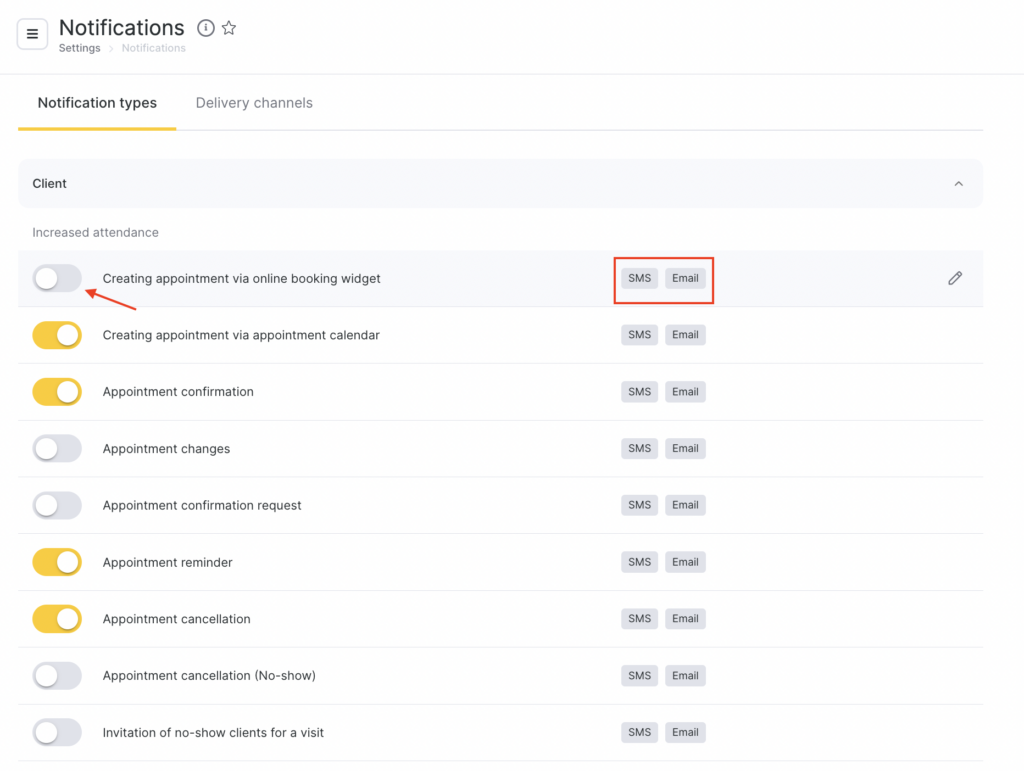Image resolution: width=1024 pixels, height=771 pixels.
Task: Enable Creating appointment via online booking widget
Action: [x=57, y=278]
